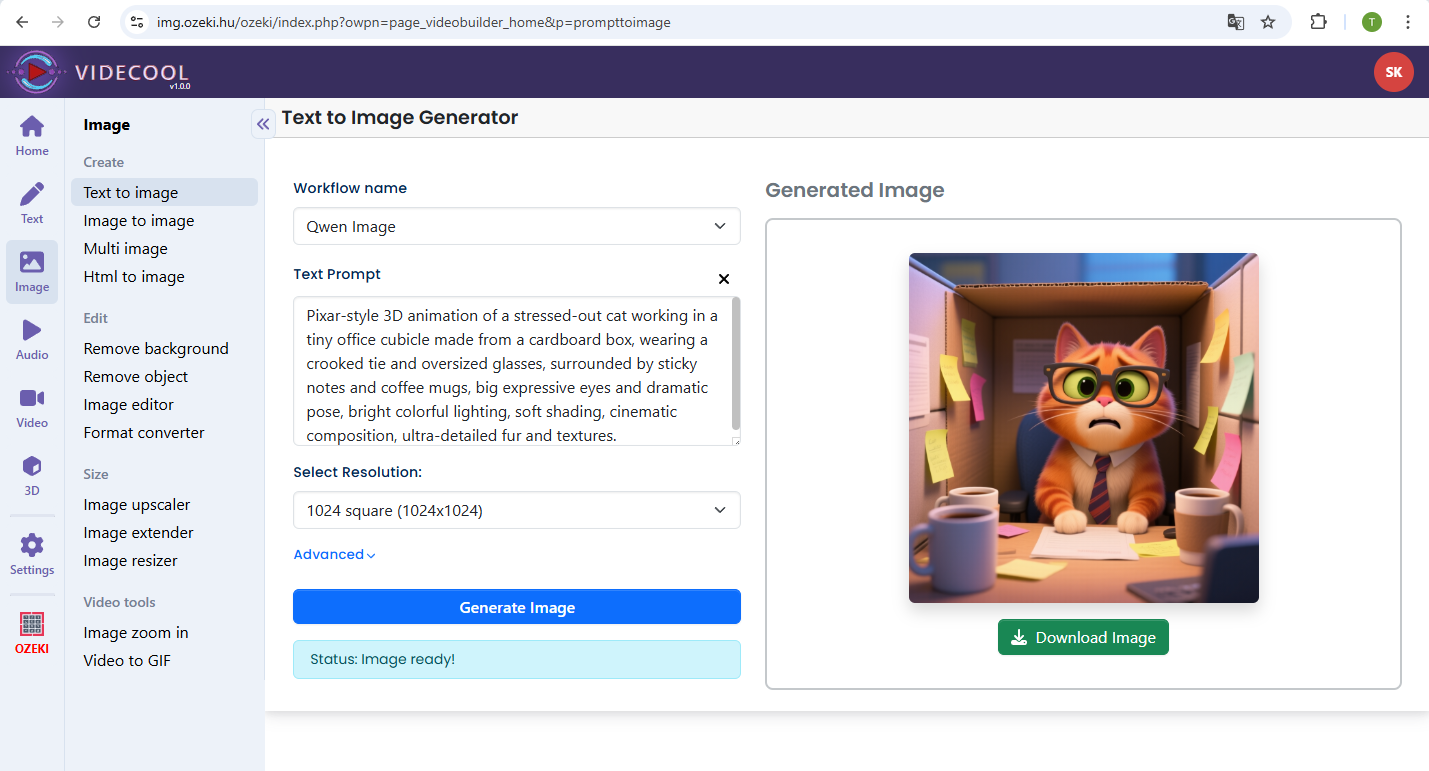Open the Workflow name dropdown
The width and height of the screenshot is (1429, 771).
point(516,226)
